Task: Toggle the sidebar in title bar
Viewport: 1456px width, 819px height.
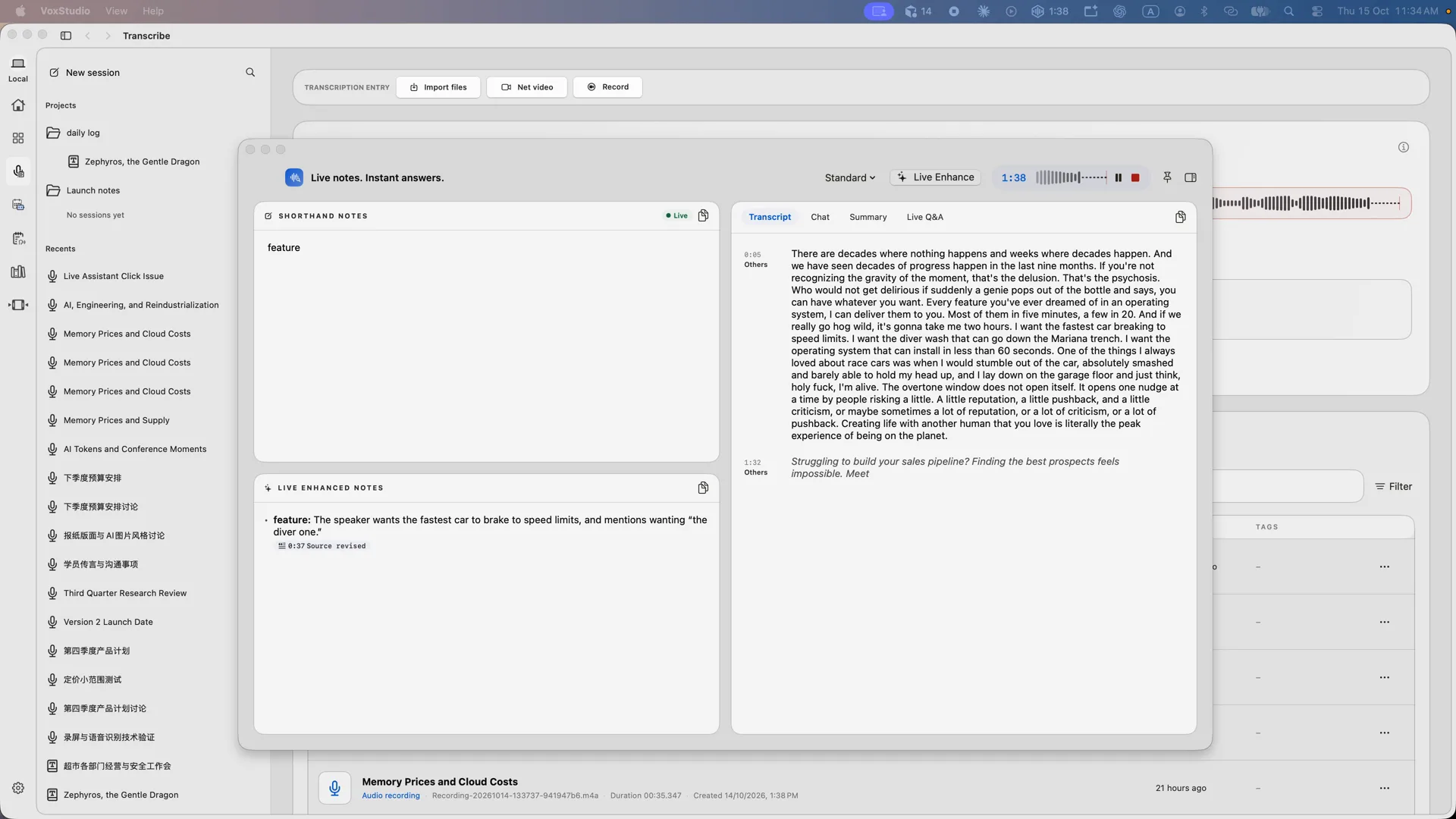Action: point(66,36)
